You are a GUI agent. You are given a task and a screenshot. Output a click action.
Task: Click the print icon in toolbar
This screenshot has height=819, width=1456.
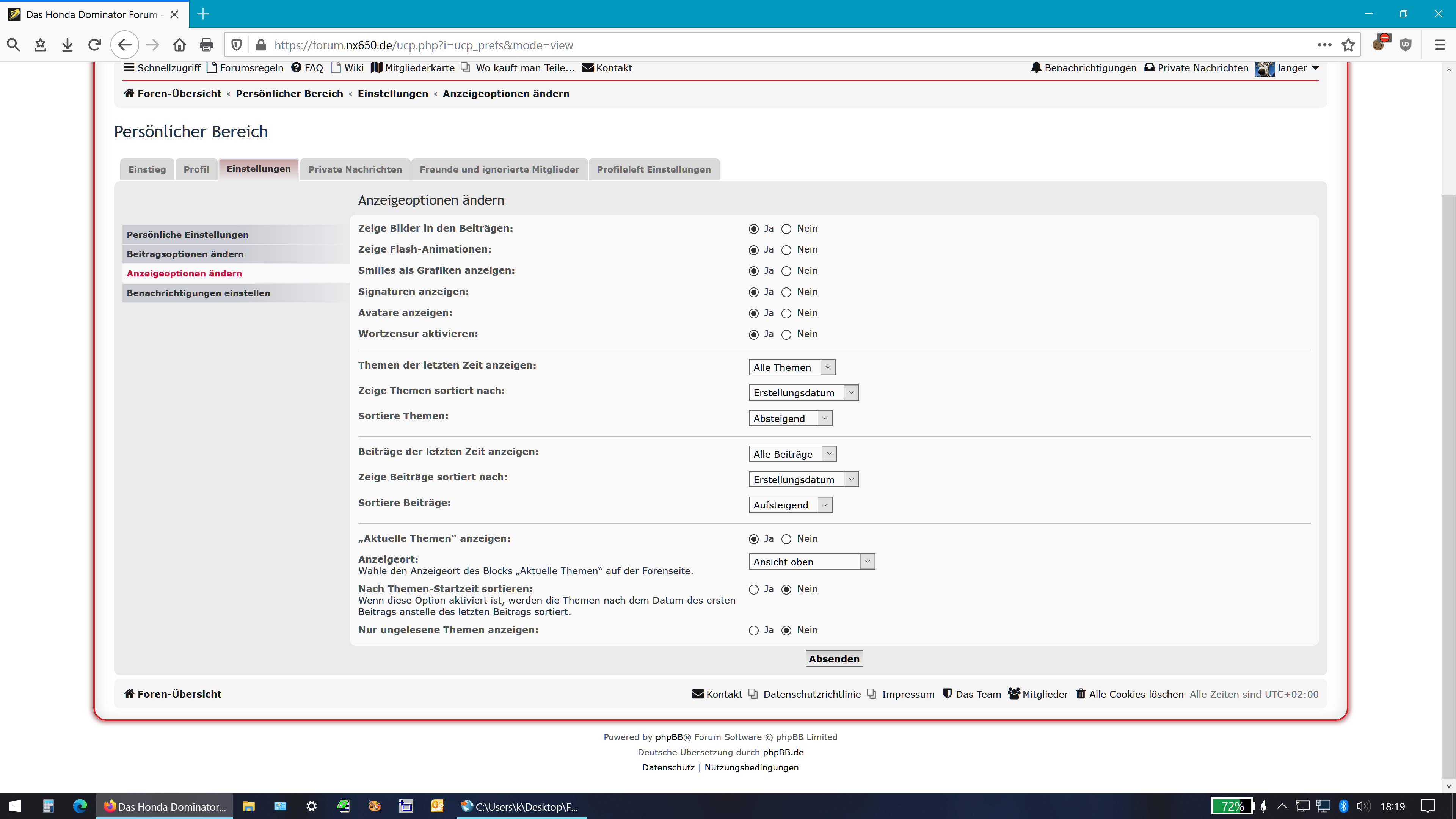click(206, 45)
